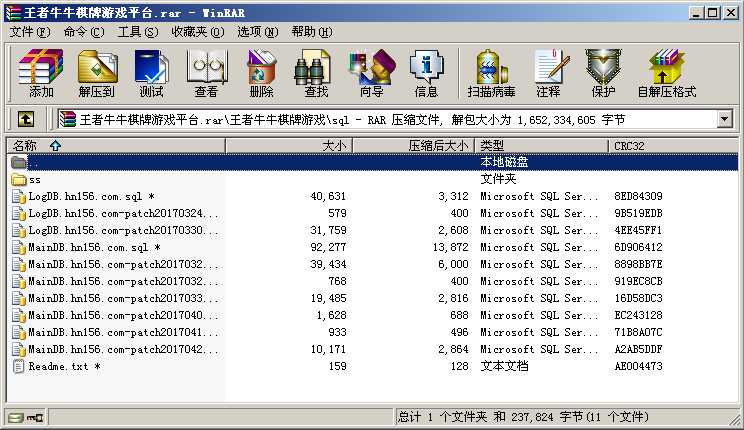Click the 注释 (Comment) toolbar icon
Viewport: 744px width, 430px height.
click(x=550, y=67)
